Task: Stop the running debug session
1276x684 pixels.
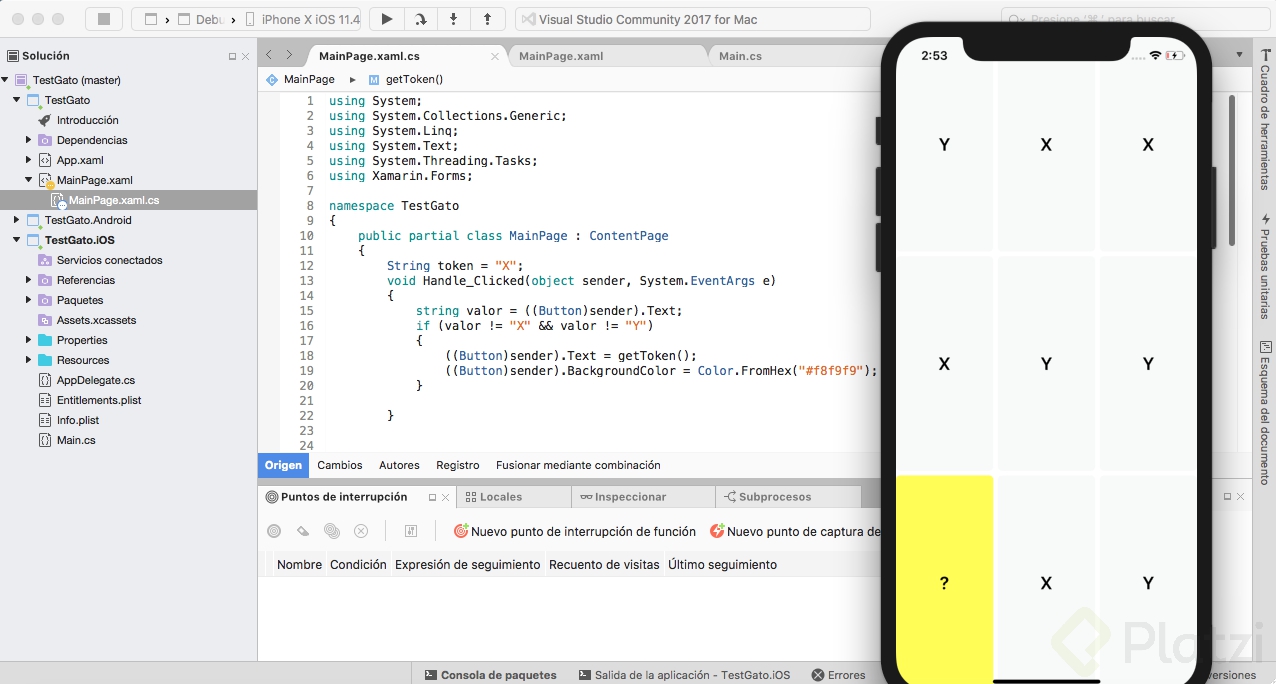Action: [x=103, y=19]
